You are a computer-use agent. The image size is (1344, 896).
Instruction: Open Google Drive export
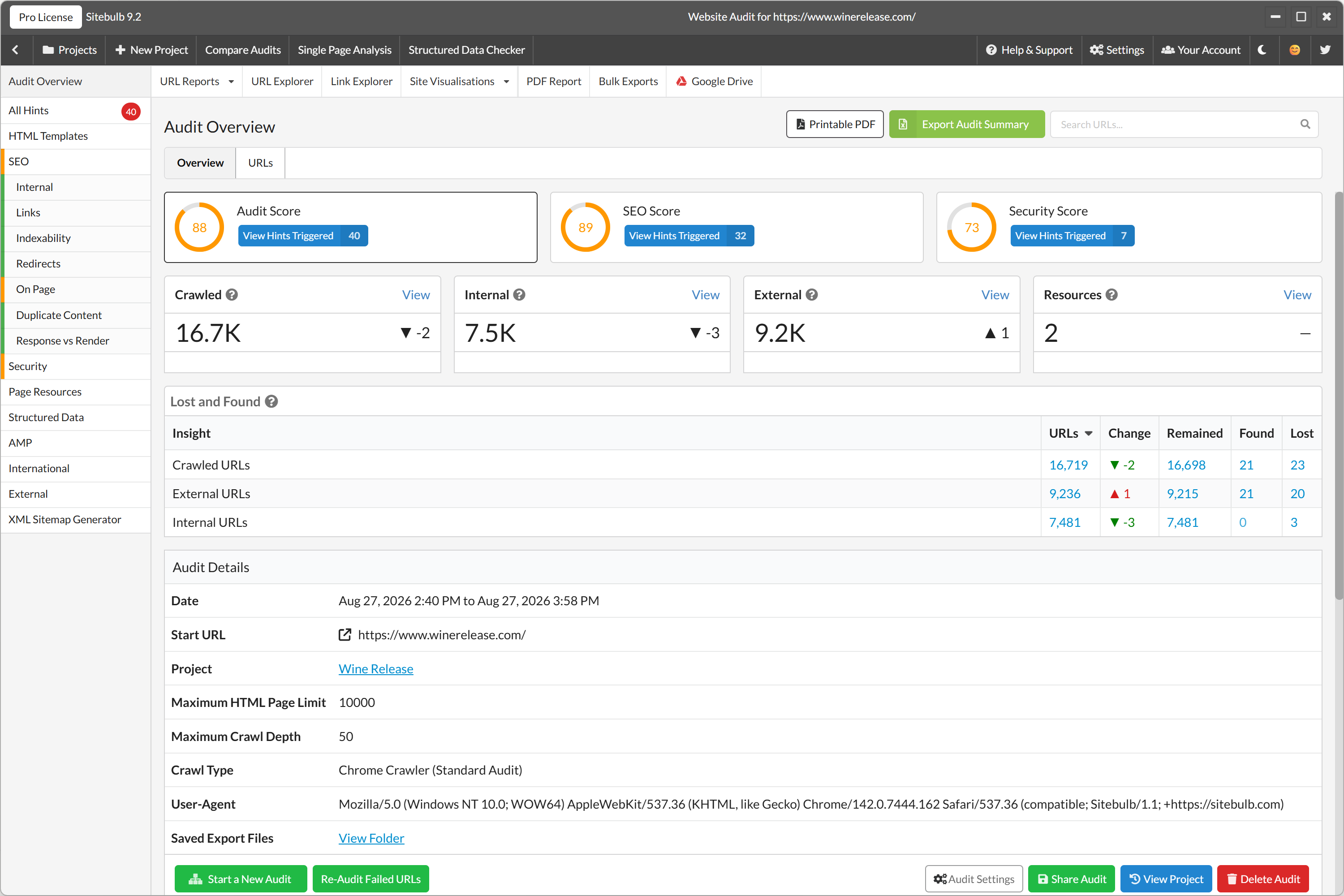(x=714, y=81)
